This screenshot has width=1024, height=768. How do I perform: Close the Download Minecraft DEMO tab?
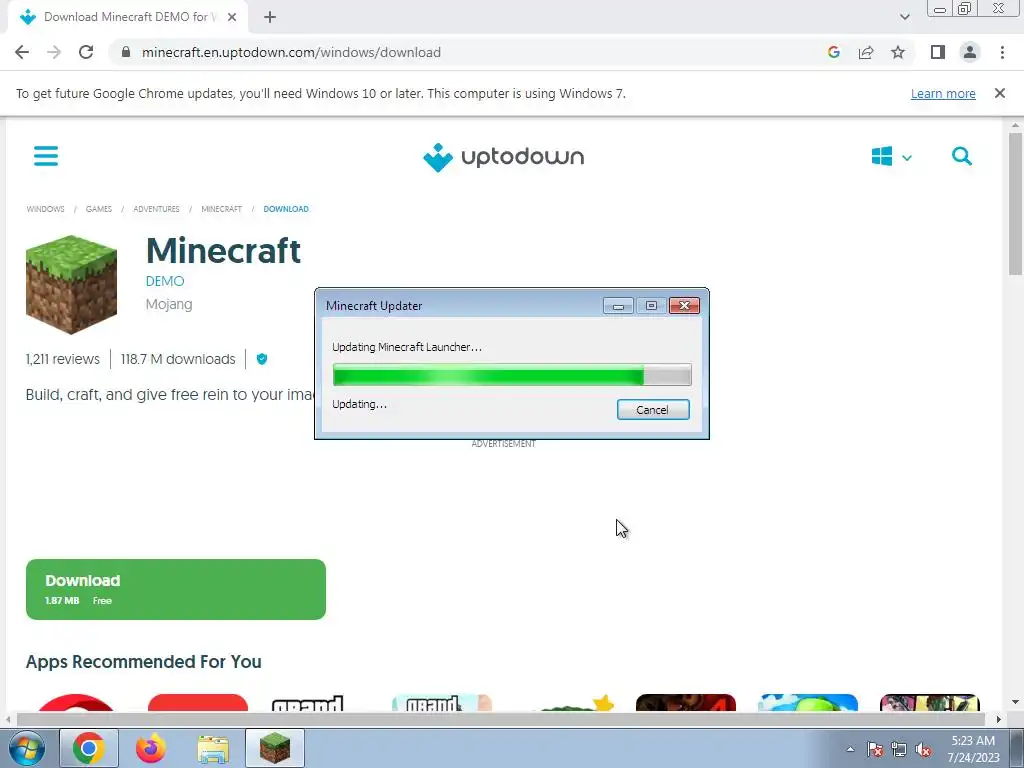tap(232, 17)
